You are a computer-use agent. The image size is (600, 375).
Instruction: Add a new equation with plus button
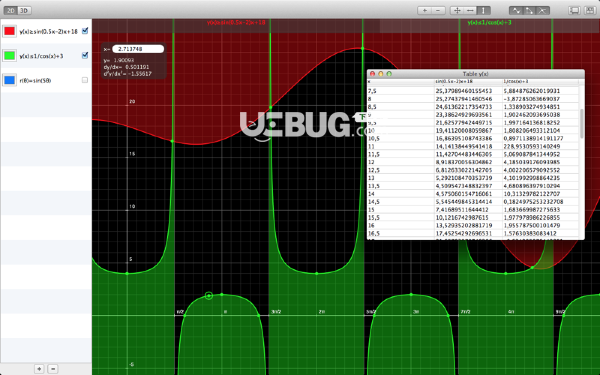coord(39,368)
